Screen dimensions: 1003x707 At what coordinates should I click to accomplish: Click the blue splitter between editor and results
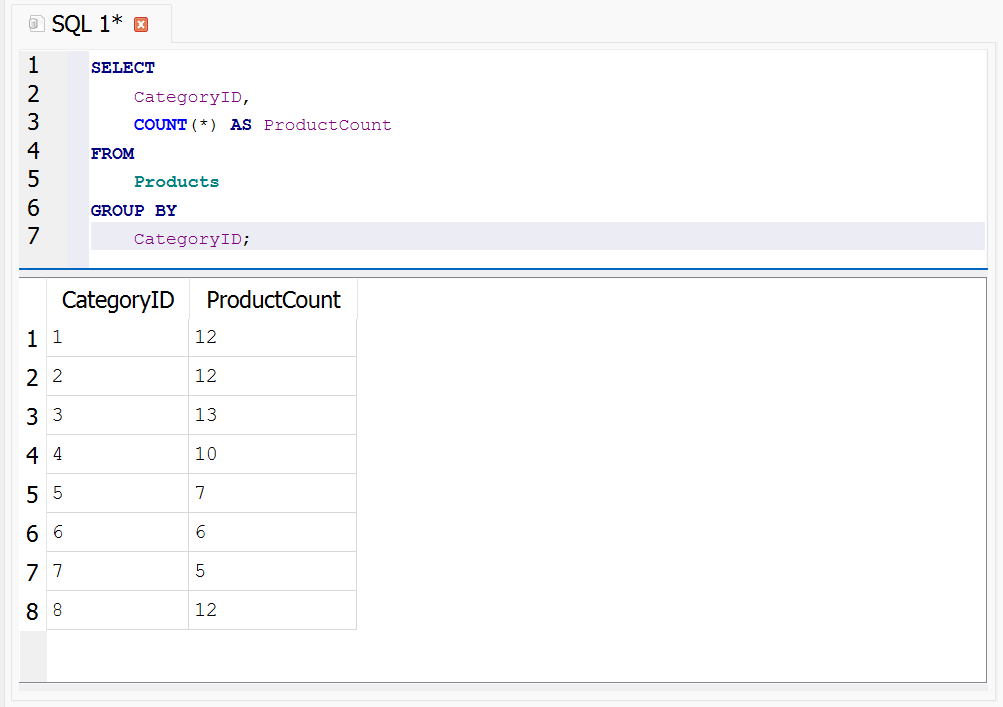502,269
